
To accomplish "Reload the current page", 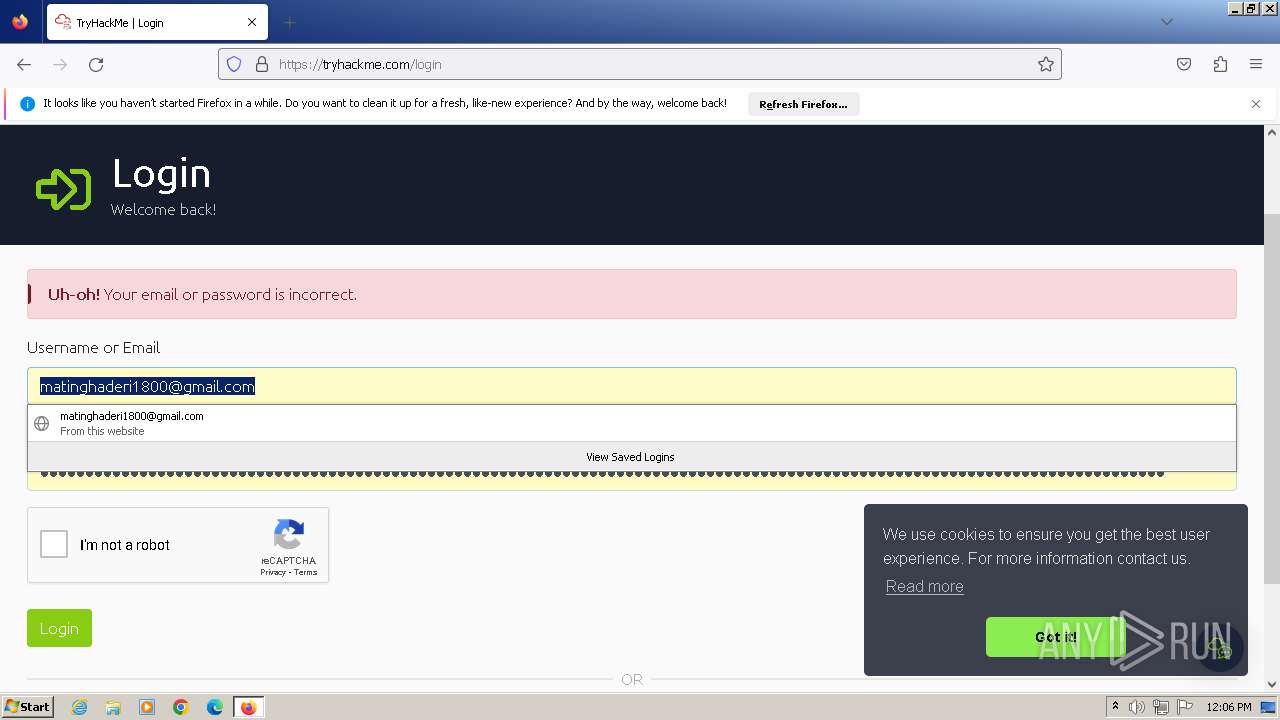I will click(x=96, y=64).
